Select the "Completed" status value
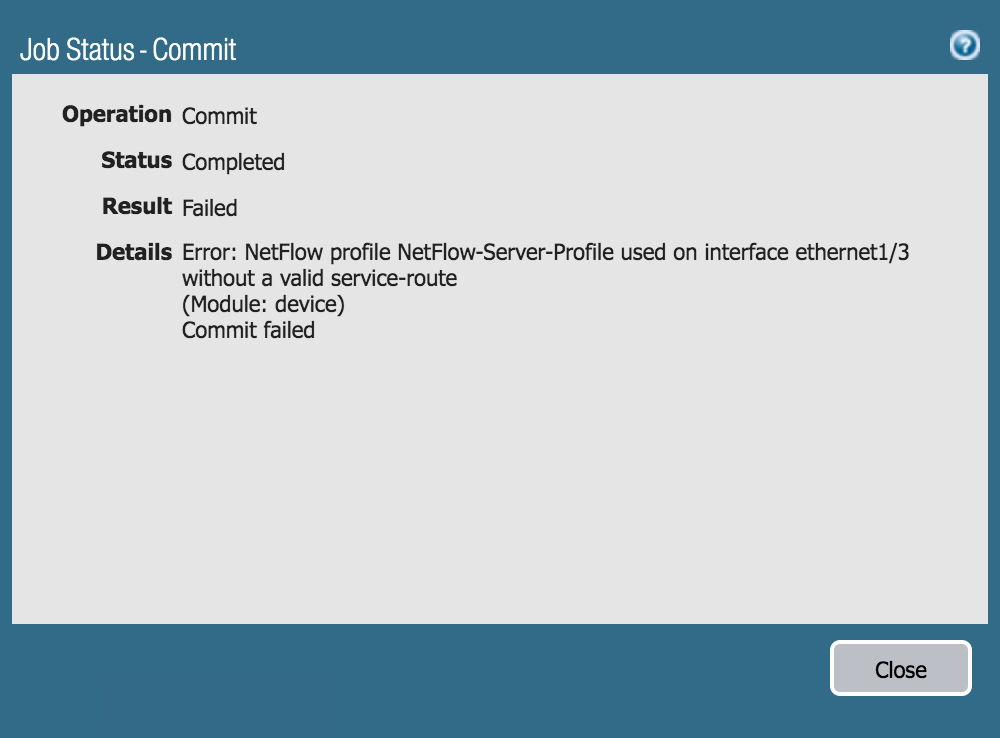The height and width of the screenshot is (738, 1000). 233,163
